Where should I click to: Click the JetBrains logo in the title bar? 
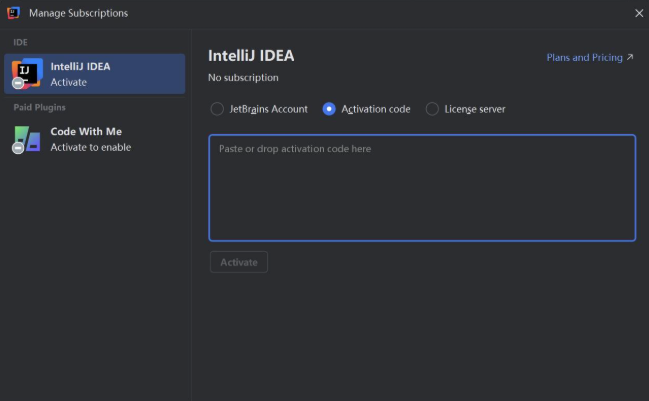pos(13,13)
